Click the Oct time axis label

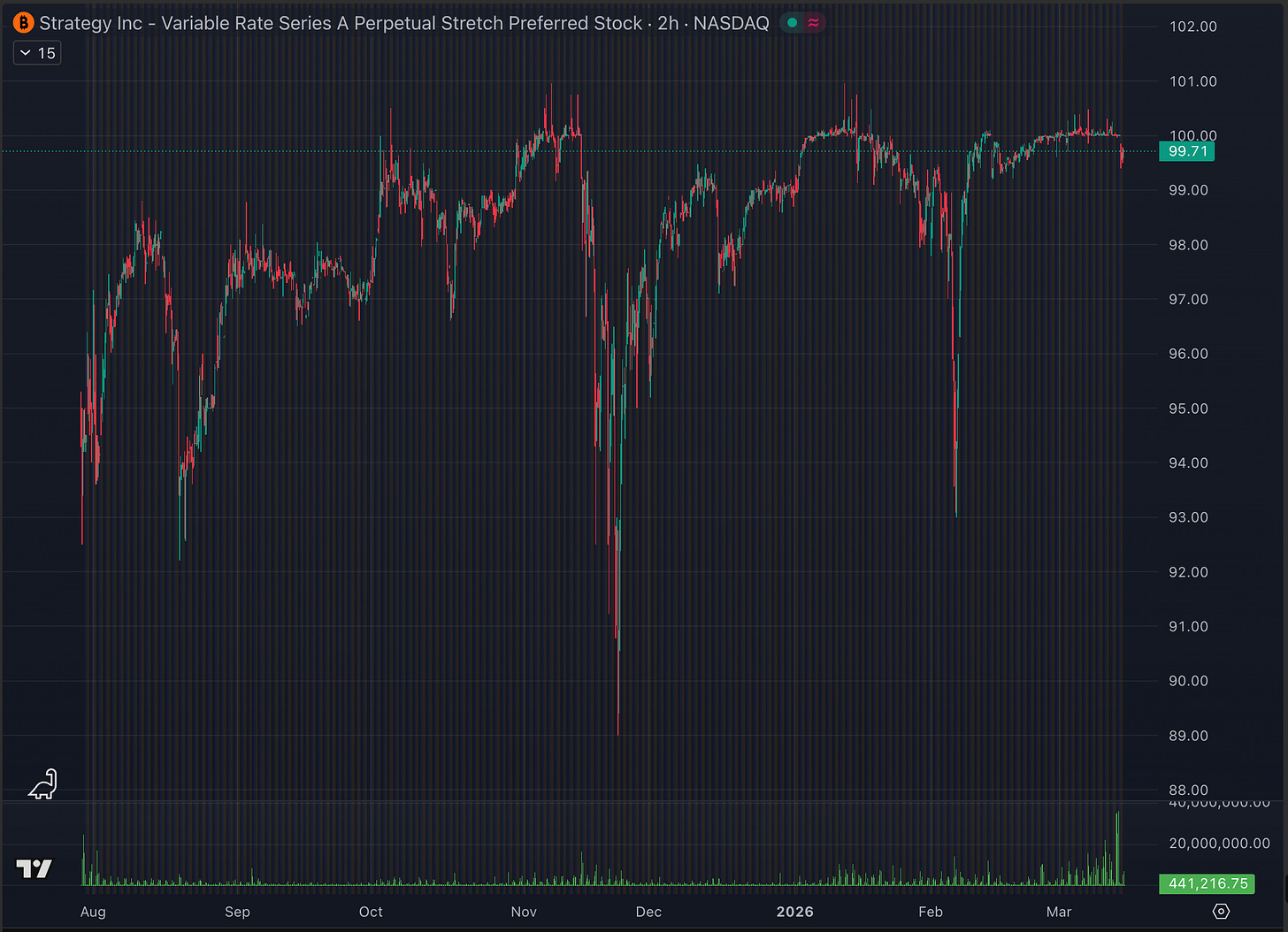pyautogui.click(x=371, y=912)
